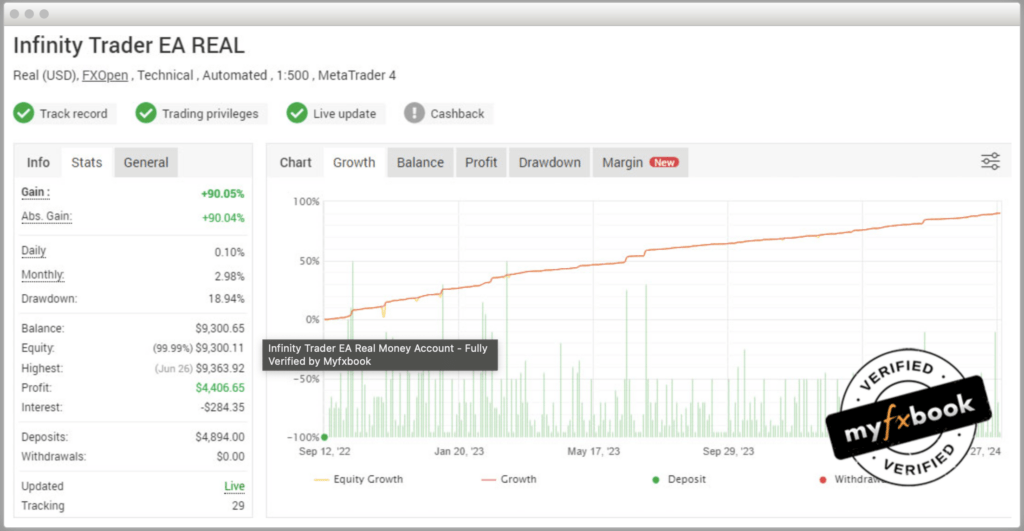1024x531 pixels.
Task: Click the Daily label
Action: [x=33, y=251]
